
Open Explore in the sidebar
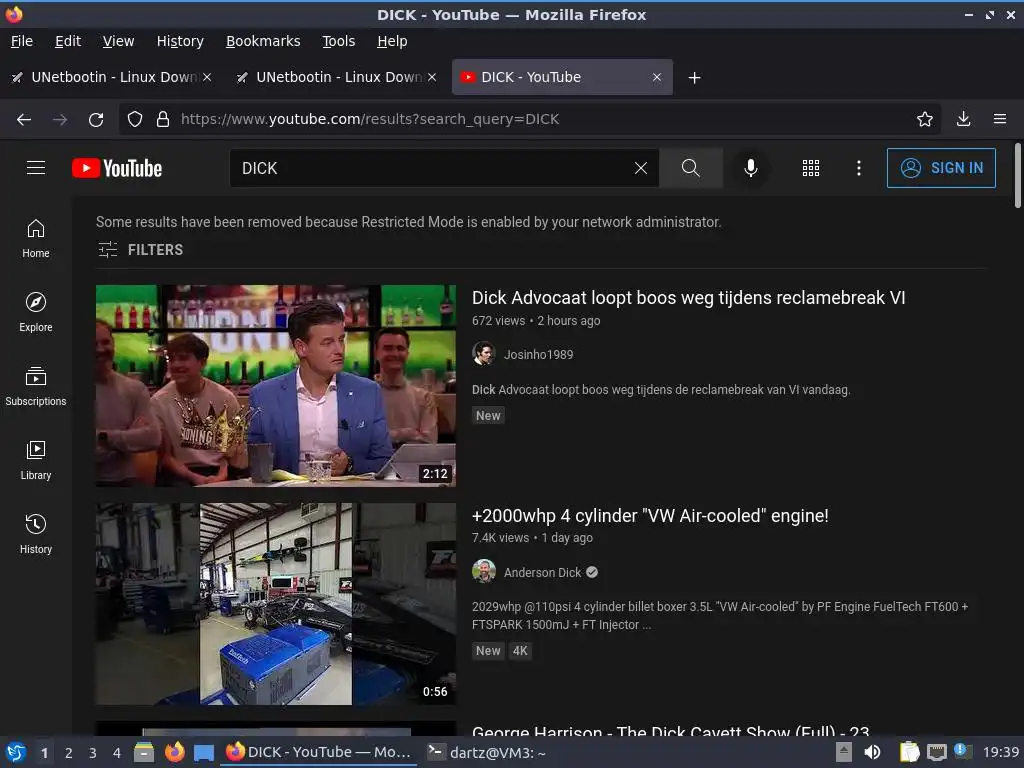tap(36, 312)
